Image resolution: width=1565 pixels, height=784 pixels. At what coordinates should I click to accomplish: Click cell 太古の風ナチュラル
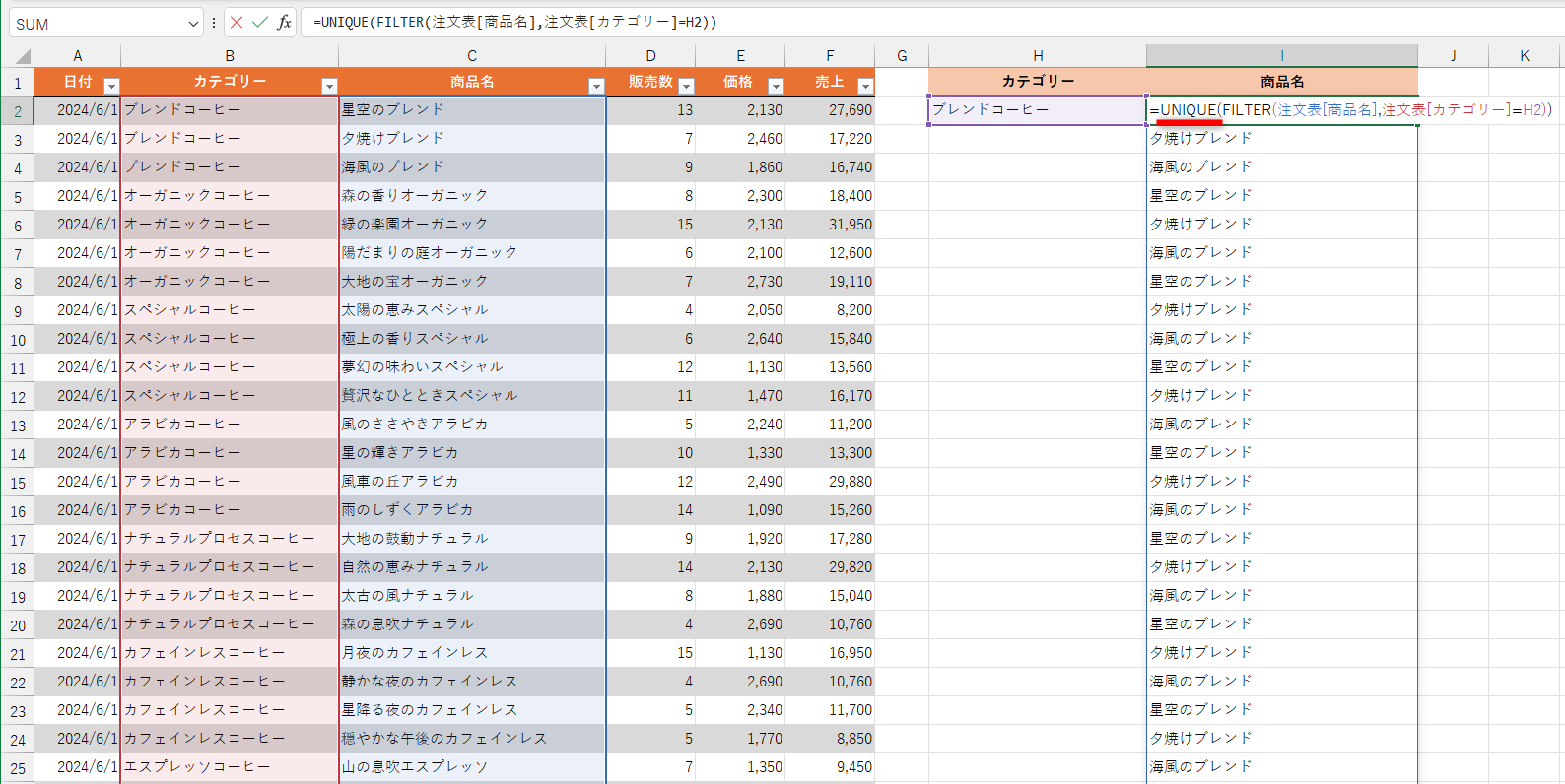[472, 596]
